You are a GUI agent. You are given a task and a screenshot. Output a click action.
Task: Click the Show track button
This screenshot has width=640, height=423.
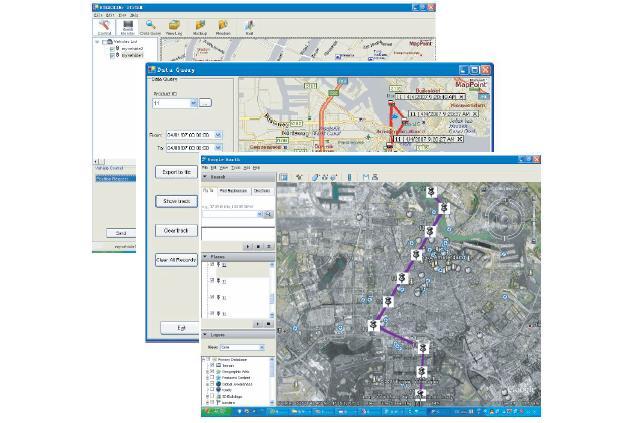click(175, 201)
